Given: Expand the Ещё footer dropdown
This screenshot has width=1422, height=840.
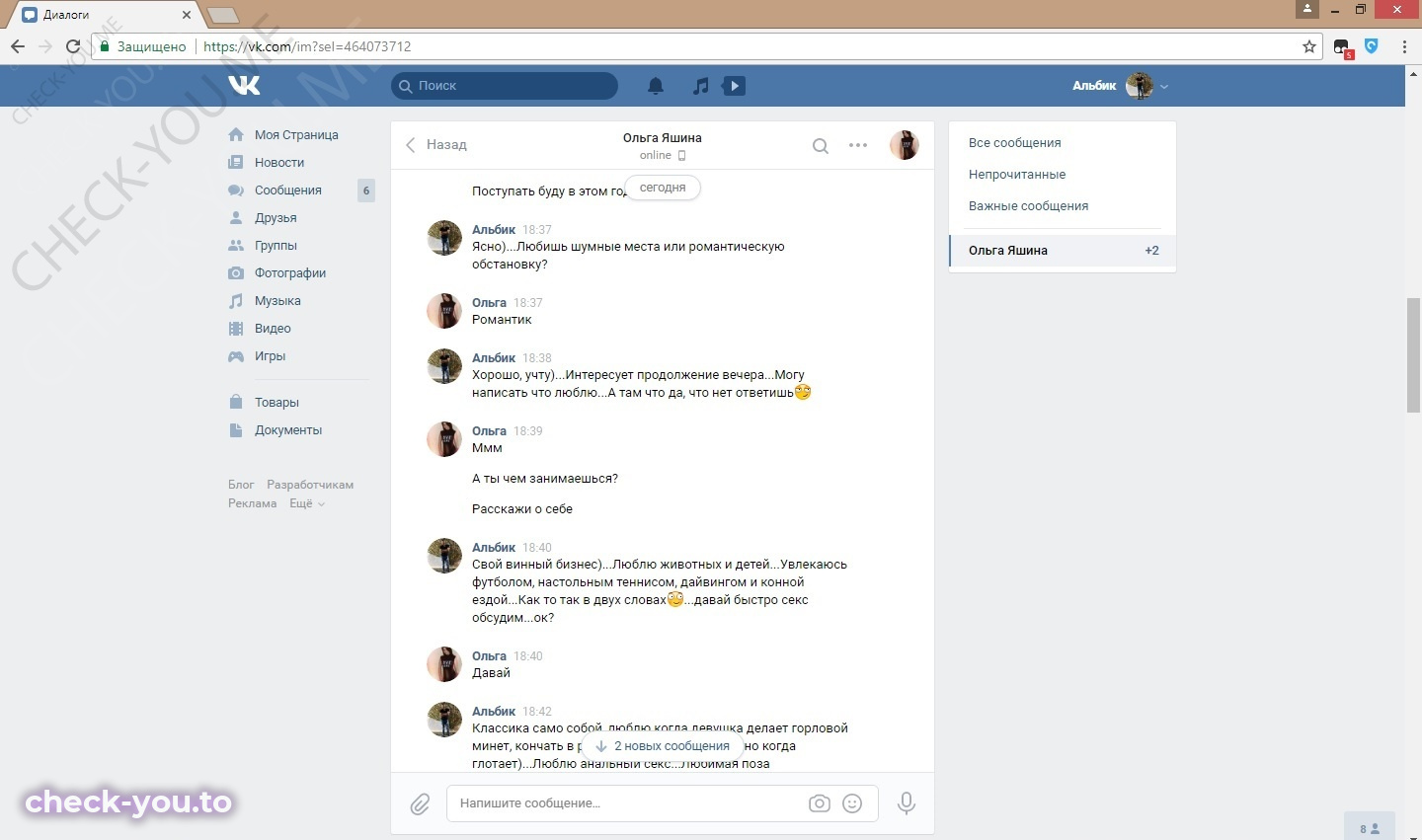Looking at the screenshot, I should 307,503.
